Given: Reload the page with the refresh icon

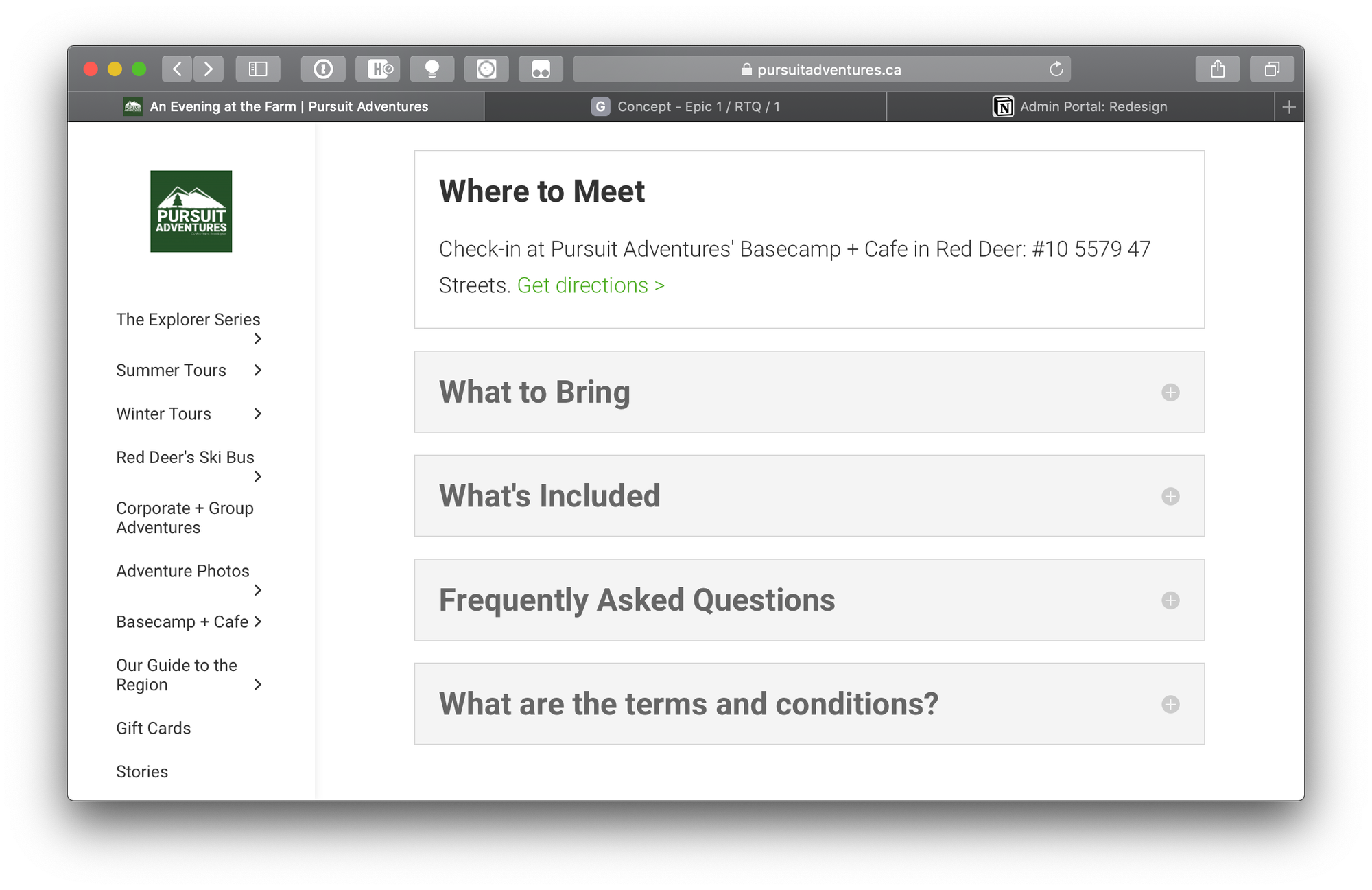Looking at the screenshot, I should (x=1056, y=69).
